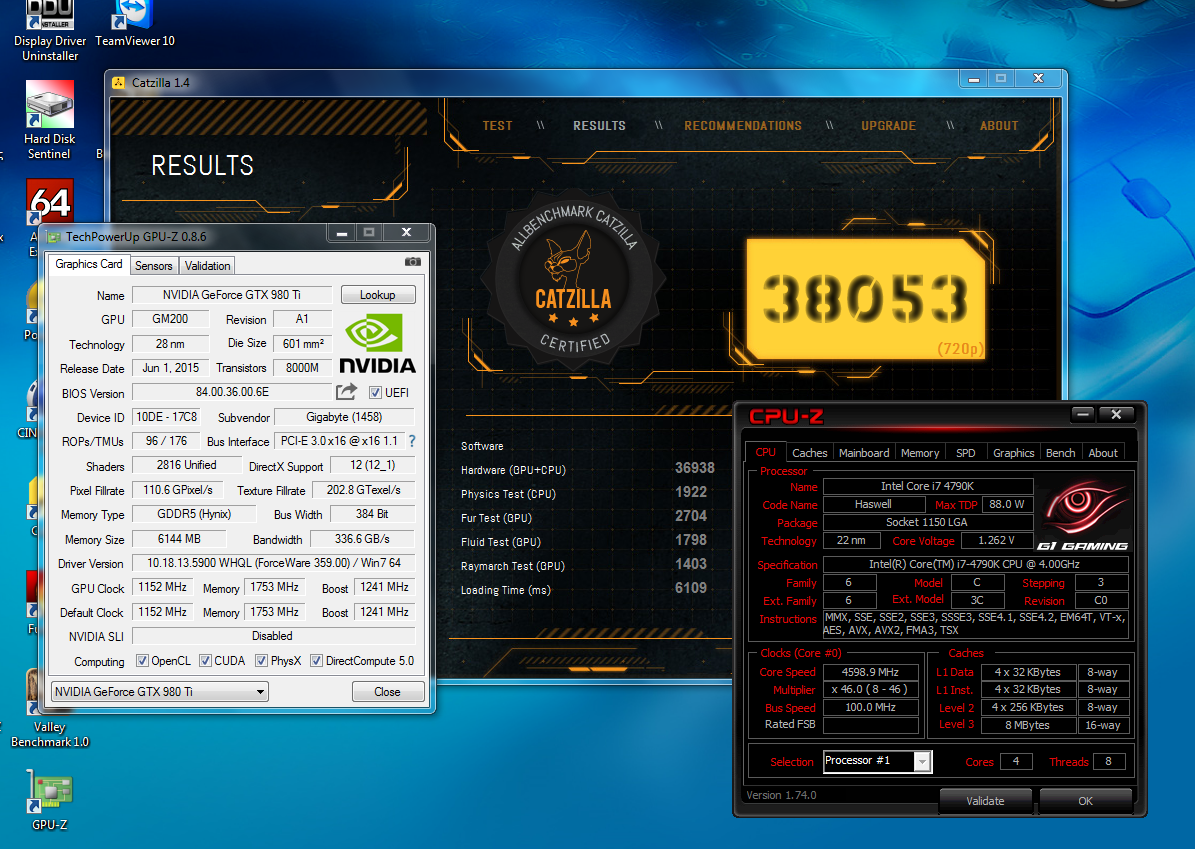Open the Caches tab in CPU-Z
This screenshot has height=849, width=1195.
coord(809,453)
